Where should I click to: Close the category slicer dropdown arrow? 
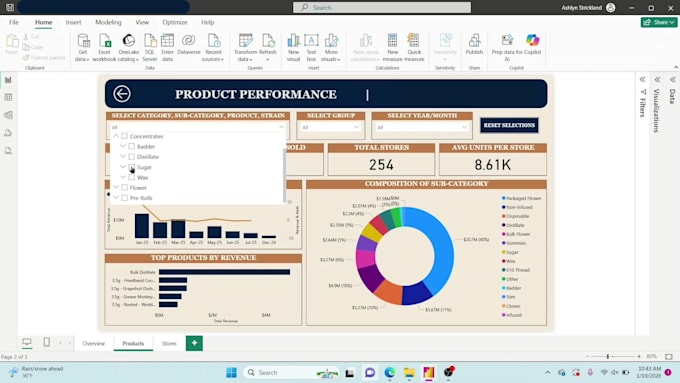281,127
